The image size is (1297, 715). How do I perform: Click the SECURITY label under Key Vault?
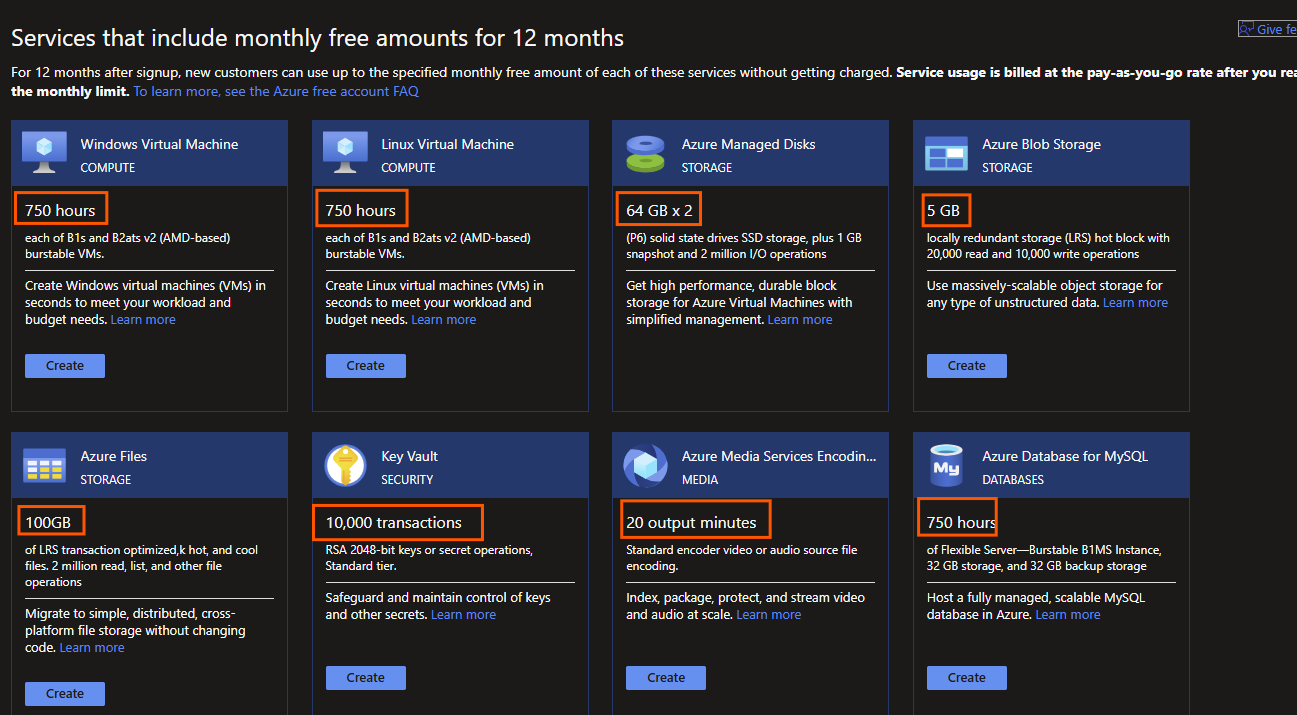tap(407, 480)
